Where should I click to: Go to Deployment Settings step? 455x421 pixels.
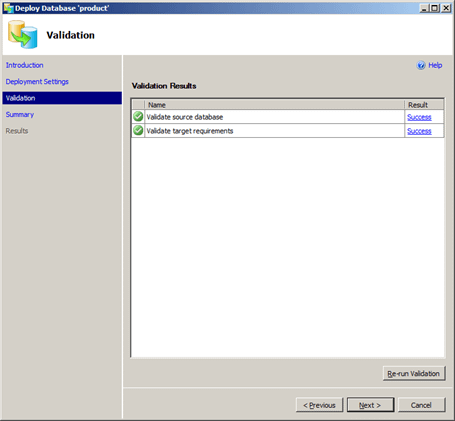tap(37, 82)
